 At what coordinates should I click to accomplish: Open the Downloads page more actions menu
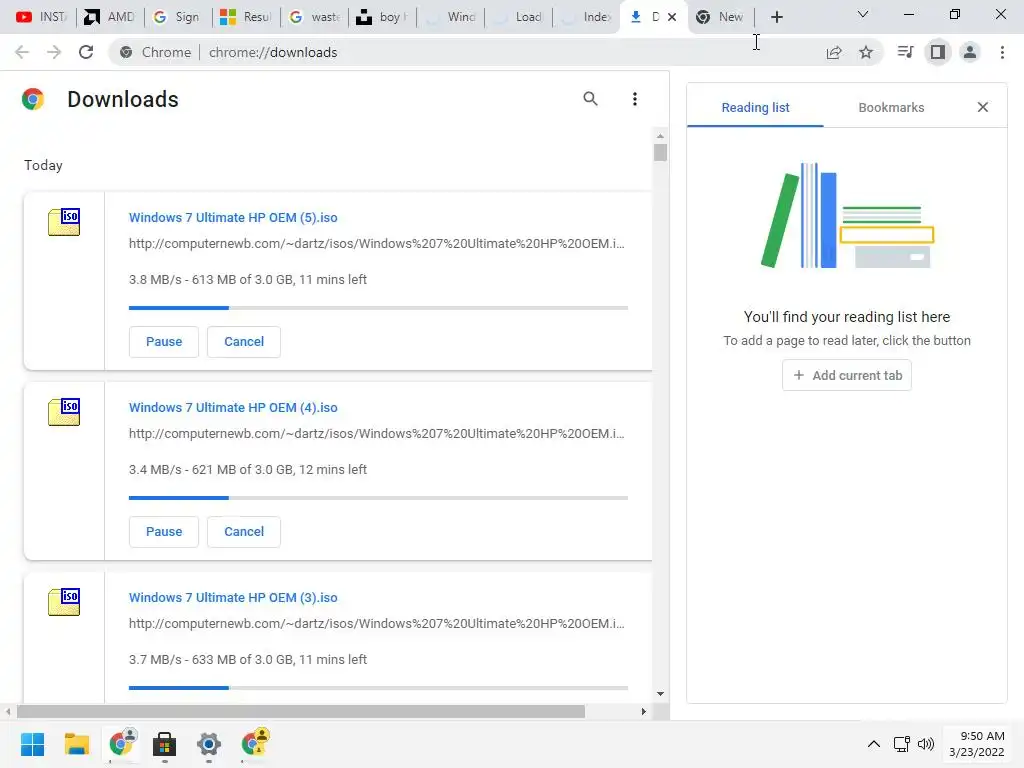pyautogui.click(x=634, y=99)
